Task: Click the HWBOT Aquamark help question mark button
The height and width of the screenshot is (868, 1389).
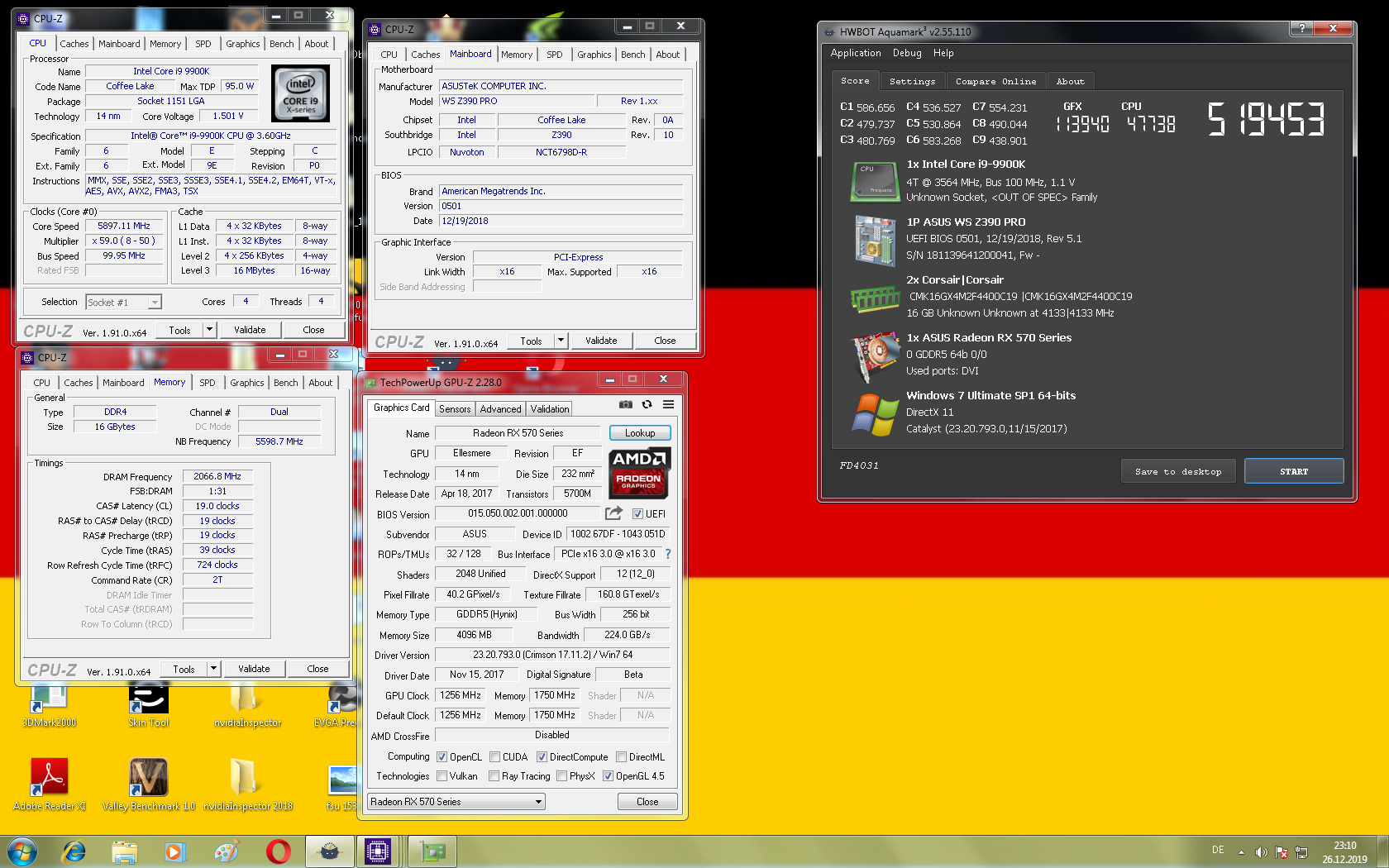Action: (x=1301, y=28)
